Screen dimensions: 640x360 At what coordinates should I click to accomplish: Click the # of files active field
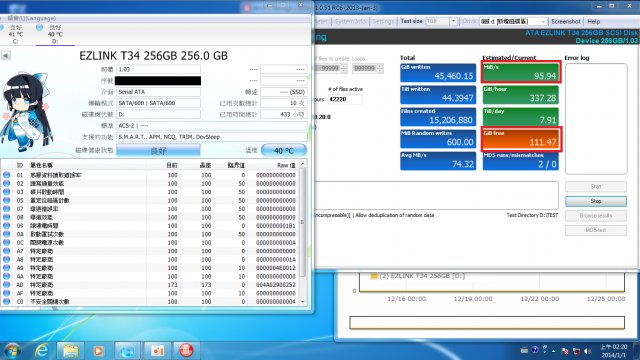point(345,99)
